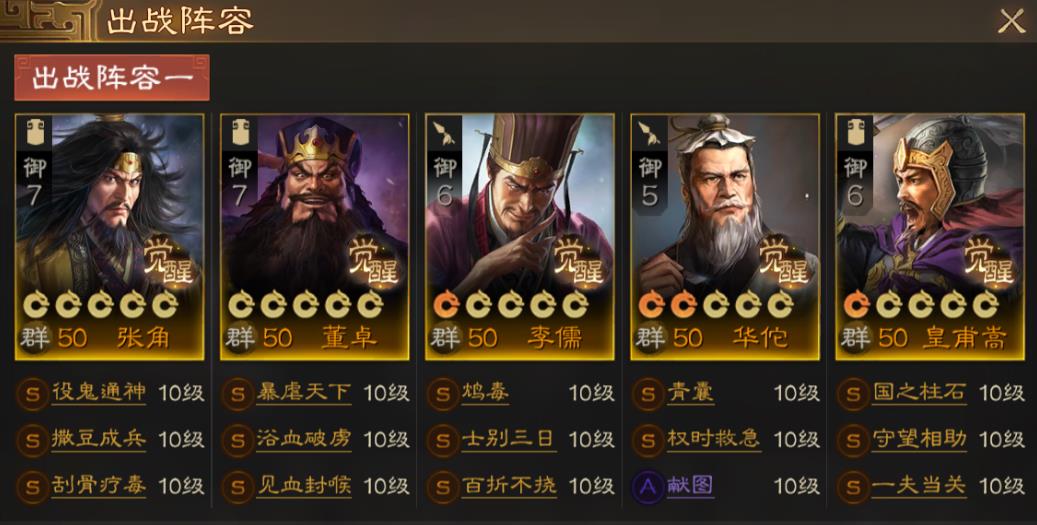Click the troop type icon on 李儒's card

point(444,134)
